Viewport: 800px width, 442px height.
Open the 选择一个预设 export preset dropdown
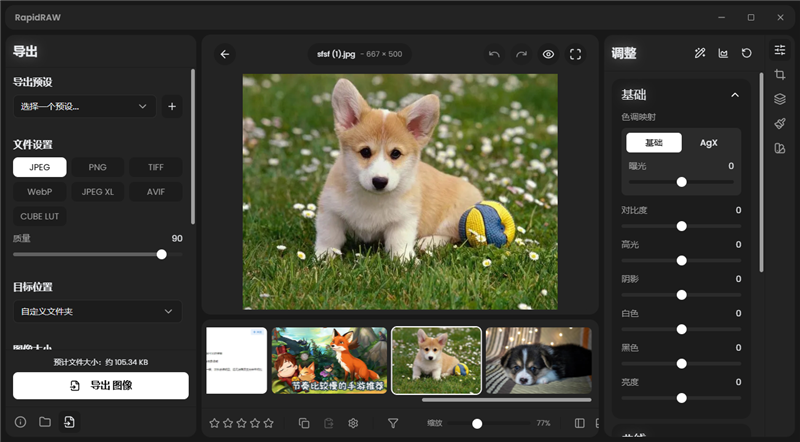tap(85, 107)
